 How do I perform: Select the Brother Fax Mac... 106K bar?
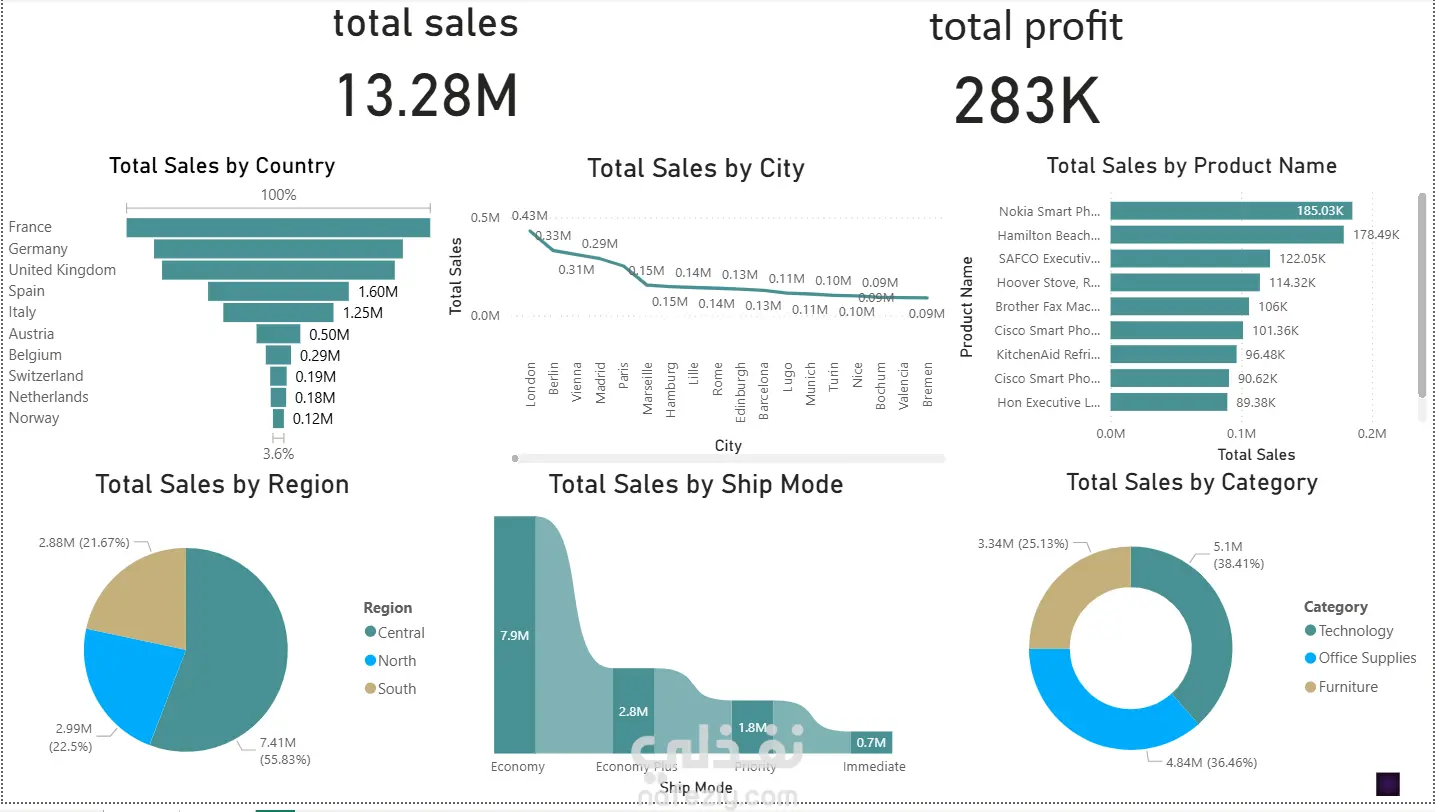(1179, 307)
